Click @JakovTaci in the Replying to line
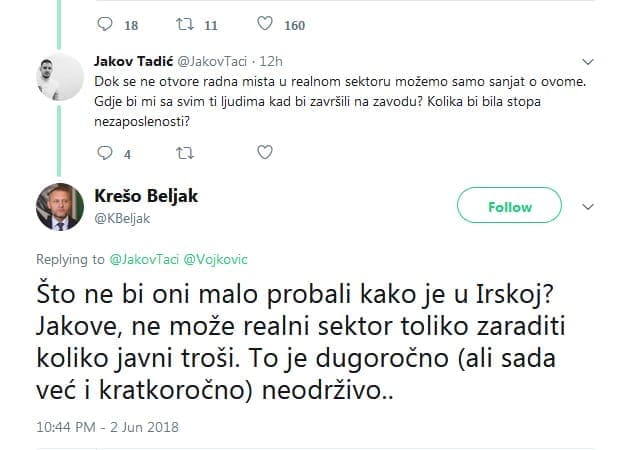The width and height of the screenshot is (634, 450). [142, 259]
